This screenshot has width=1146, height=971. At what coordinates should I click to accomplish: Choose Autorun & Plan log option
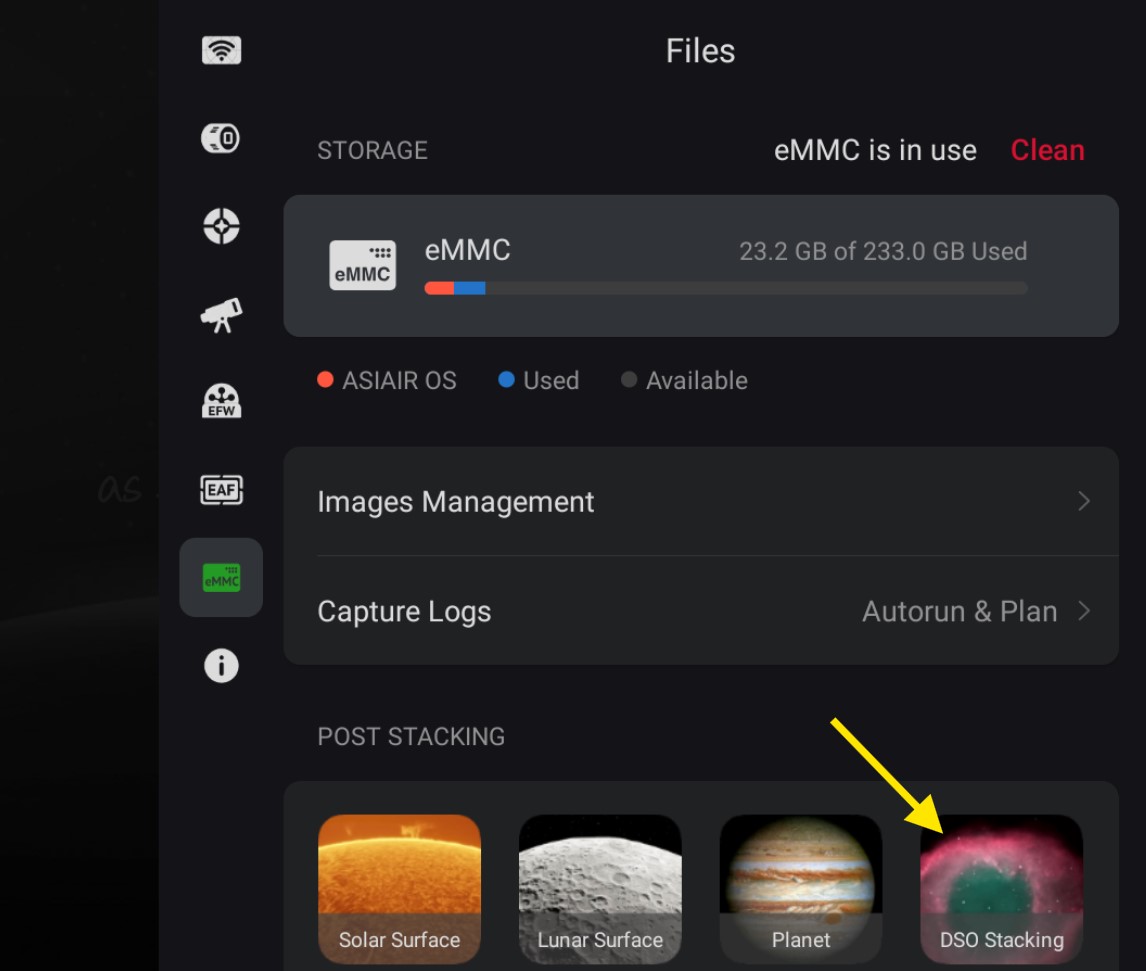click(x=959, y=611)
